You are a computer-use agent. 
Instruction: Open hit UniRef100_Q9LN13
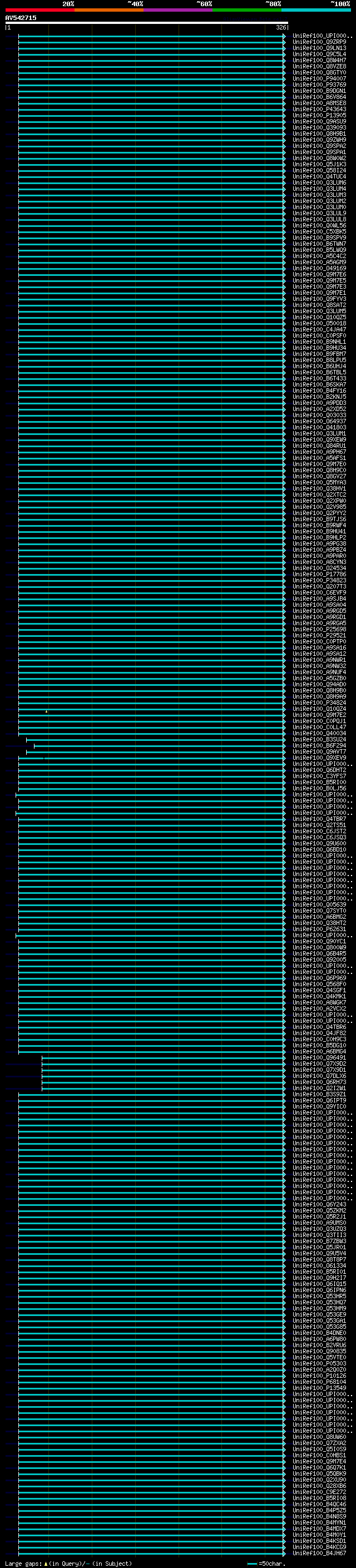coord(319,48)
